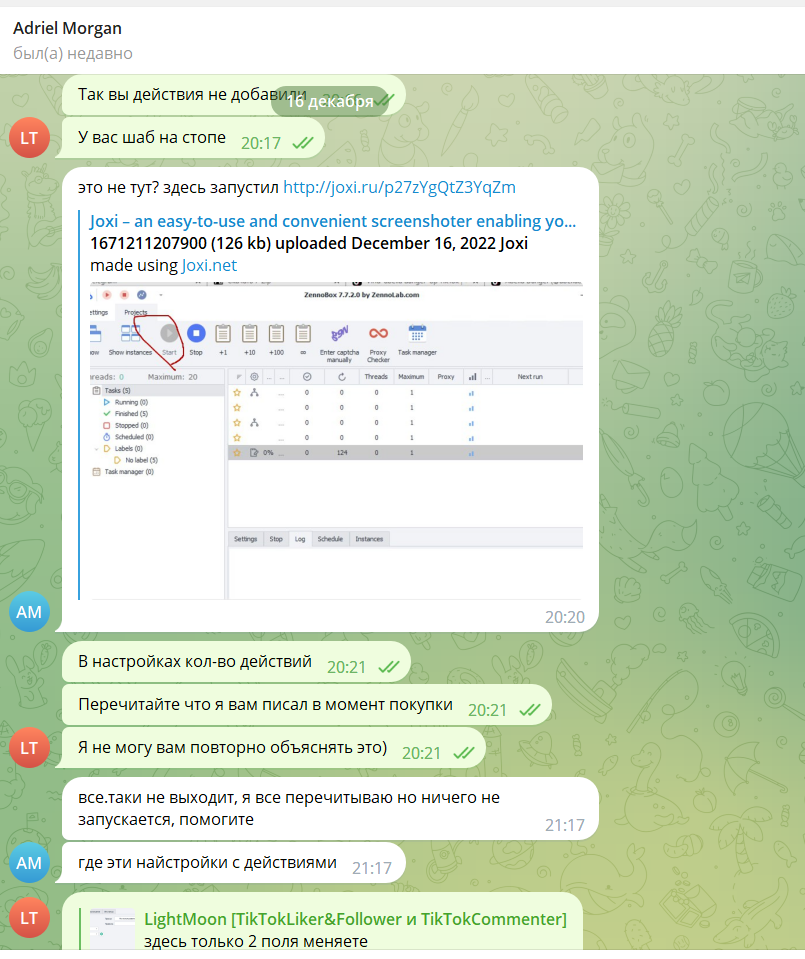
Task: Select message "все.таки не выходит"
Action: pyautogui.click(x=330, y=809)
